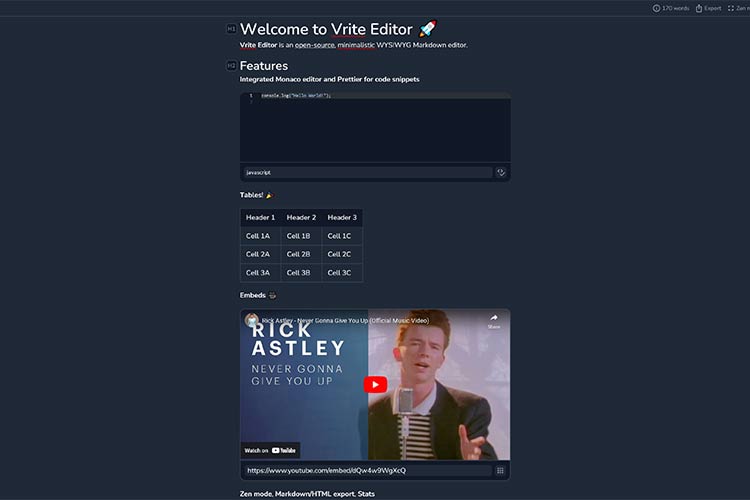Click the Features heading text
Viewport: 750px width, 500px height.
coord(264,66)
